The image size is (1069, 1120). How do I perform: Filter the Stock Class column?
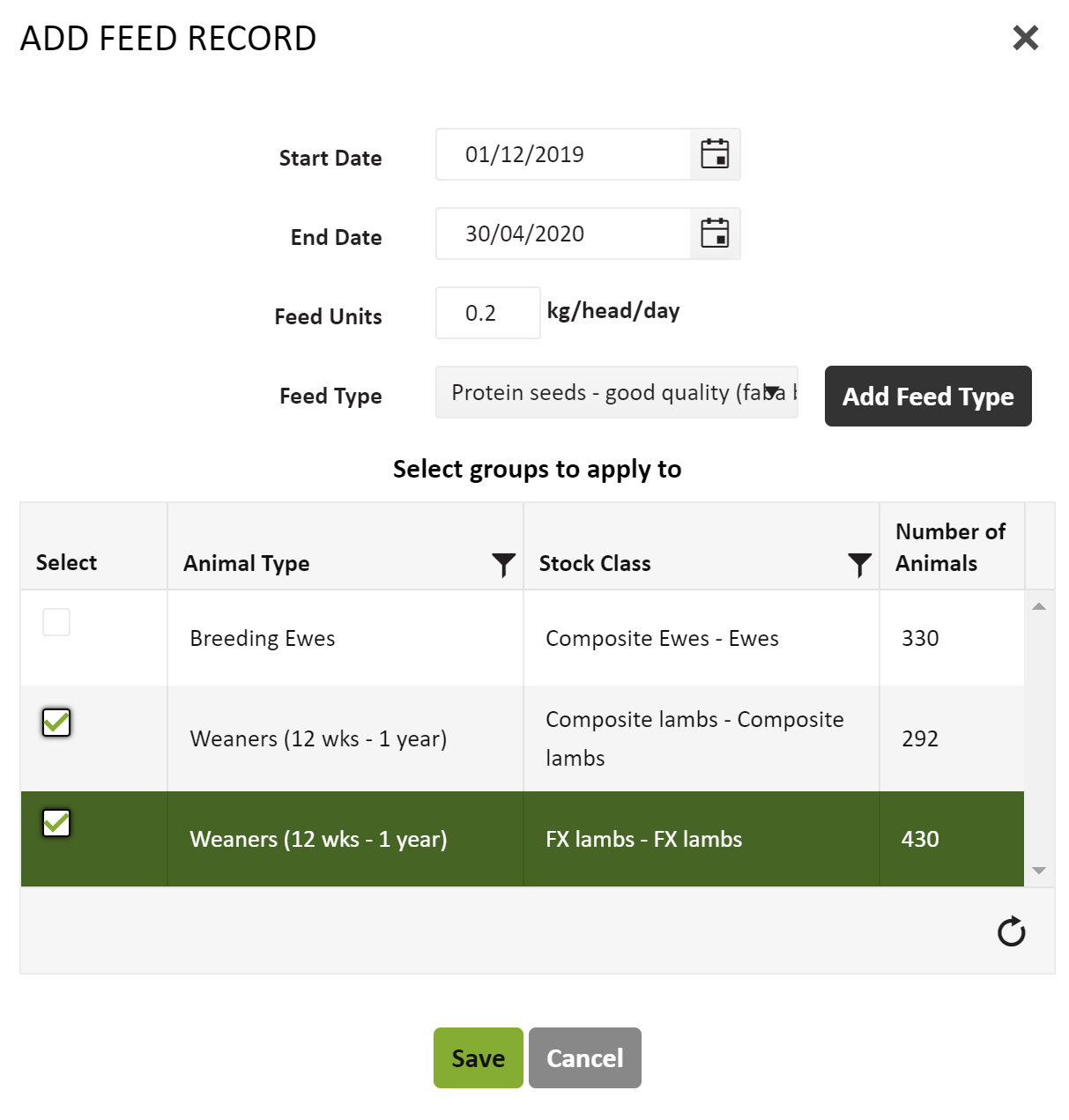tap(859, 564)
